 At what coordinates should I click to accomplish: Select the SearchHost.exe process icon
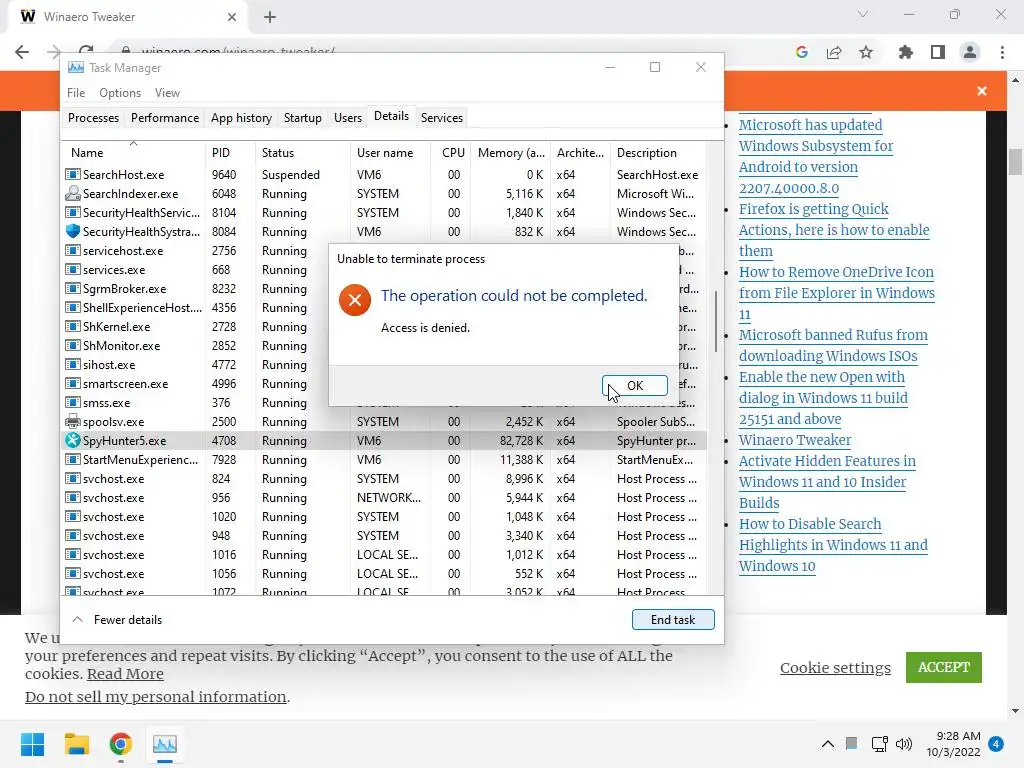pyautogui.click(x=72, y=174)
